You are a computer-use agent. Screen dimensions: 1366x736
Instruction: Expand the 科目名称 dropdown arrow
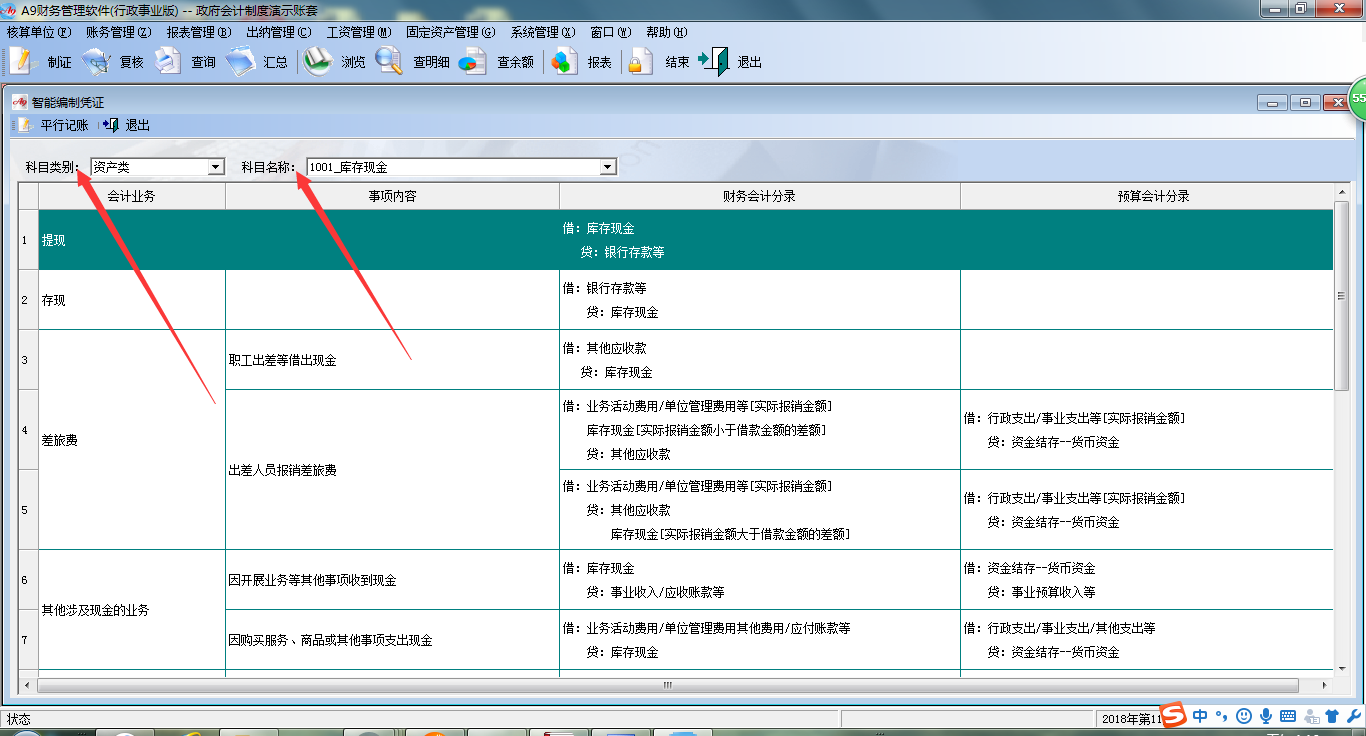(608, 167)
